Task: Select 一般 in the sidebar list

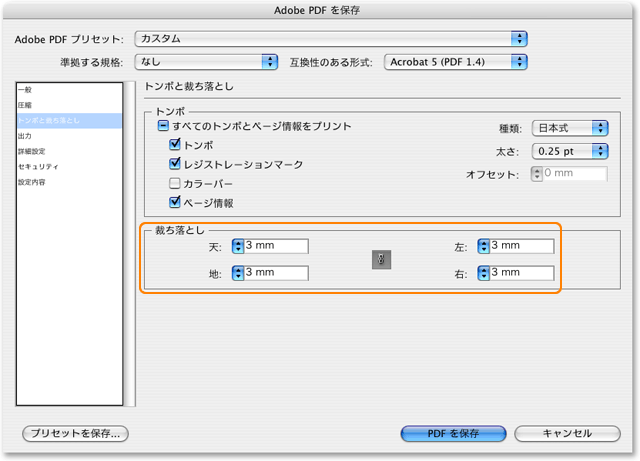Action: [24, 90]
